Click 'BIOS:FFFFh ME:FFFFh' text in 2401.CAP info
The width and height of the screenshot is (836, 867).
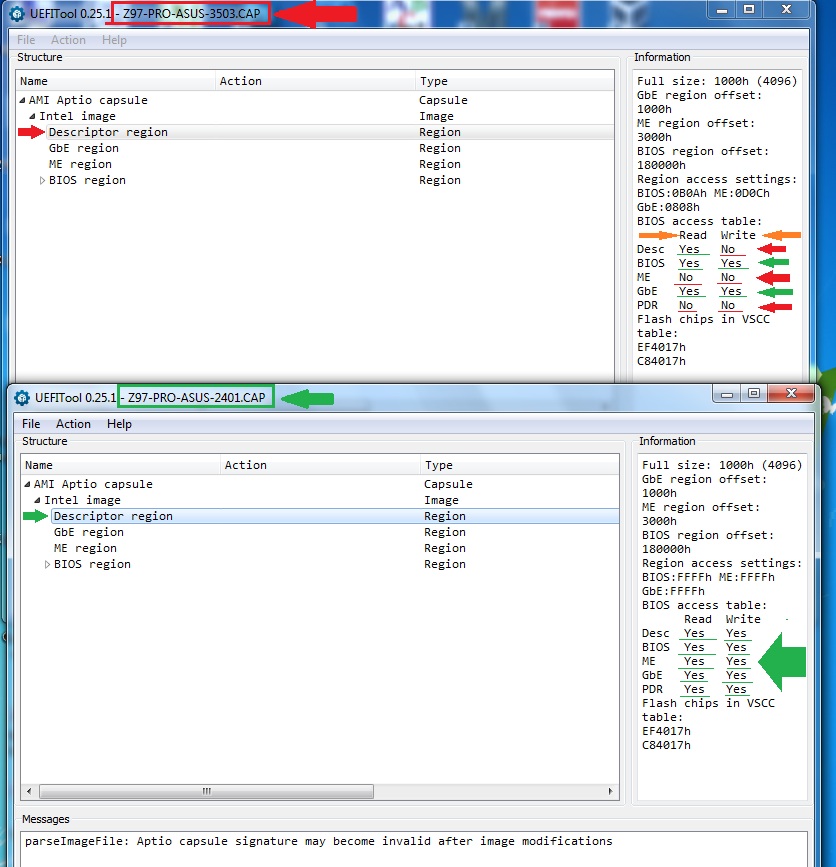tap(708, 577)
